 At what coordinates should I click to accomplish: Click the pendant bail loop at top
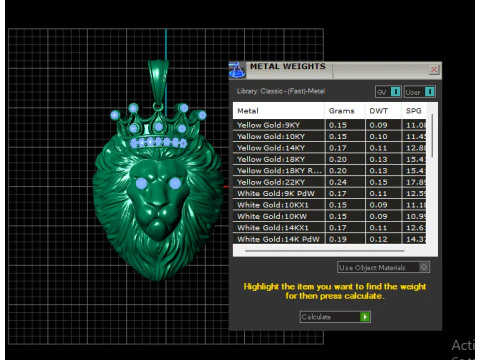[158, 82]
